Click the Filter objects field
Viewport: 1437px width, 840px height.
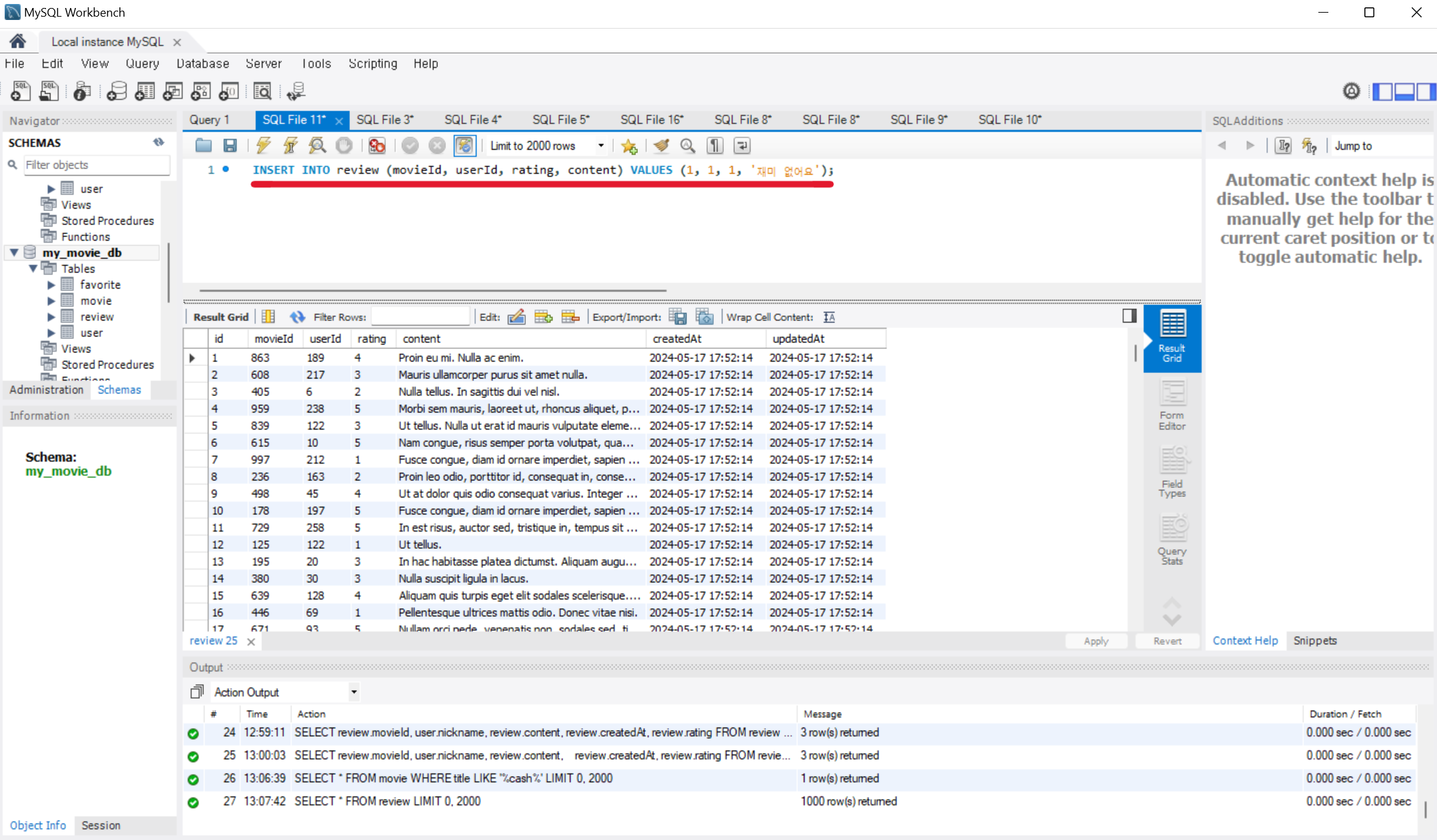click(97, 165)
